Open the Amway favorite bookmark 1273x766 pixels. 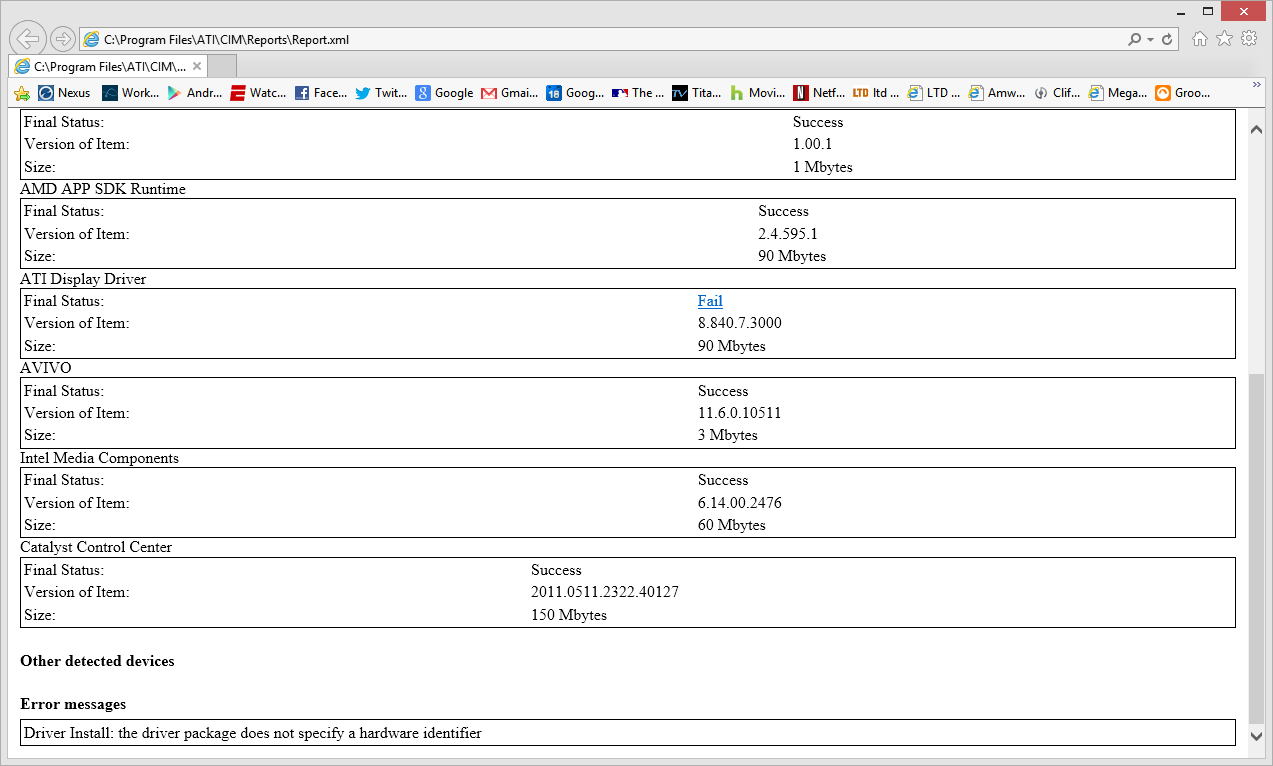click(996, 93)
